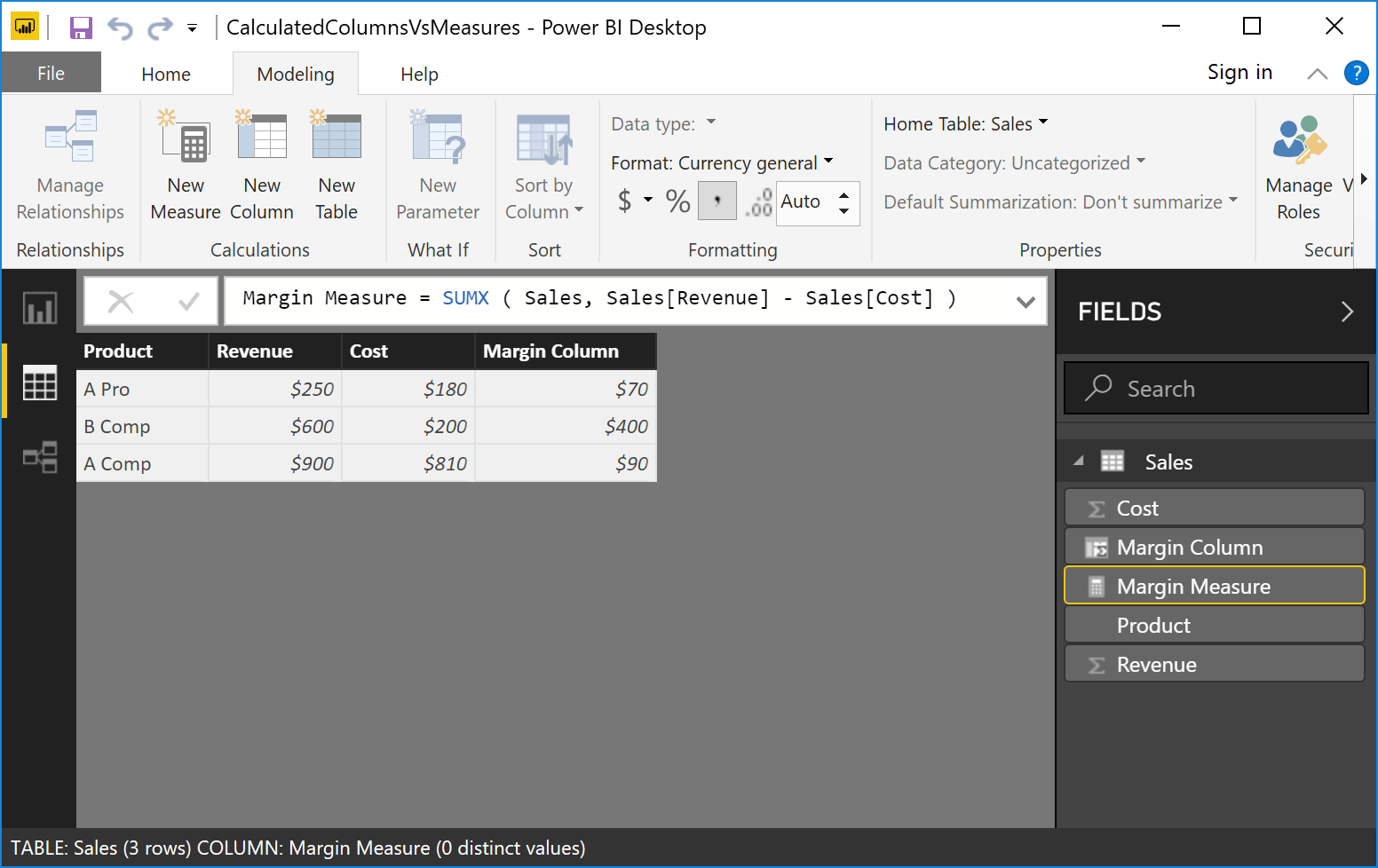1378x868 pixels.
Task: Select the Cost field
Action: 1214,508
